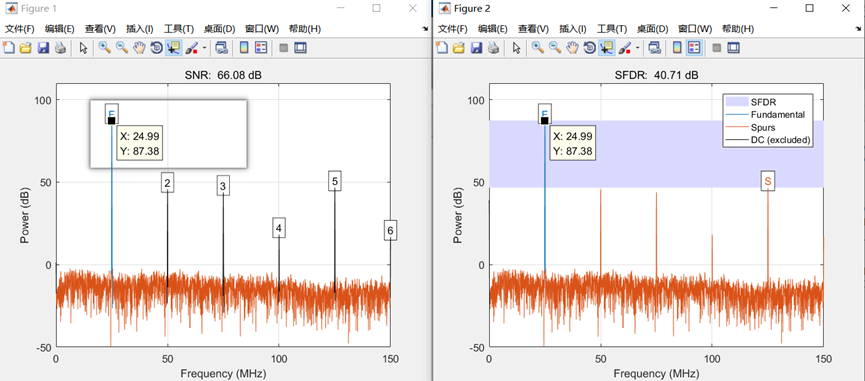Click data tip X: 24.99 box in Figure 1
Viewport: 865px width, 381px height.
(x=140, y=143)
